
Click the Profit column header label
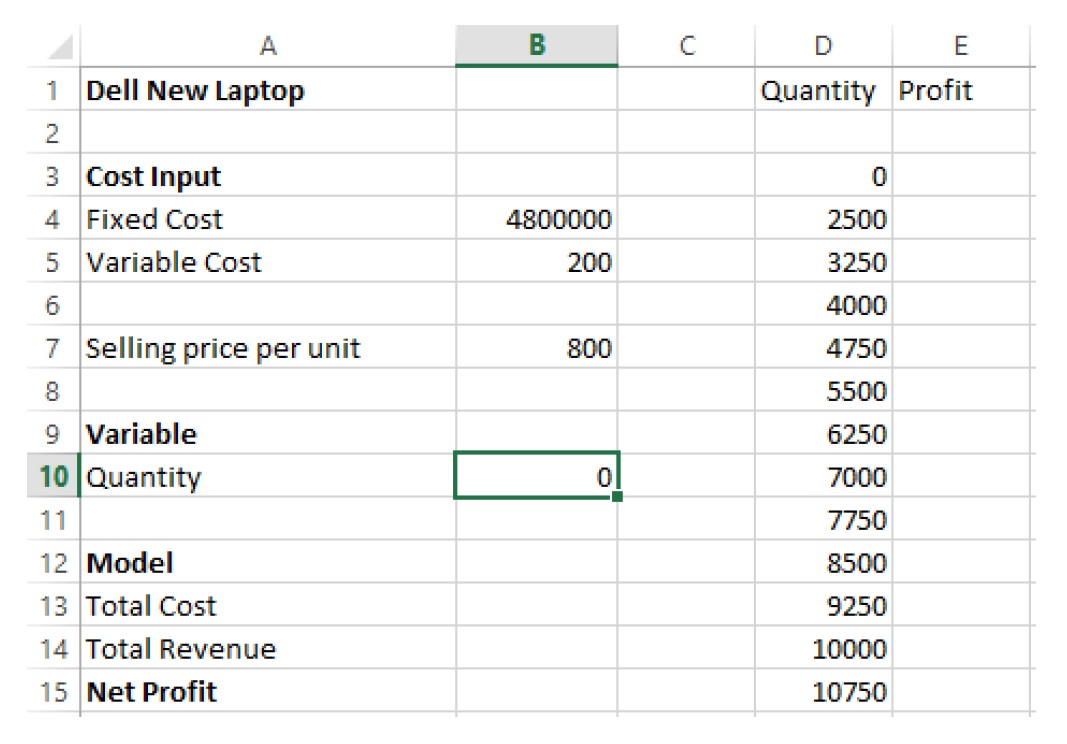pos(935,90)
